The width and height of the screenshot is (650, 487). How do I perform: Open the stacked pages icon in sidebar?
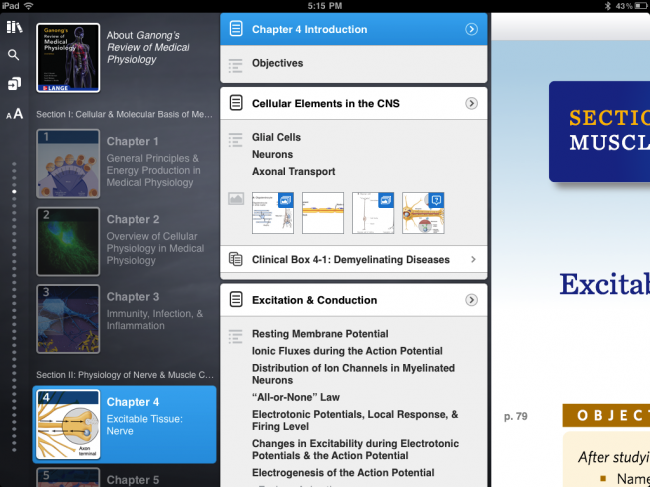tap(14, 84)
